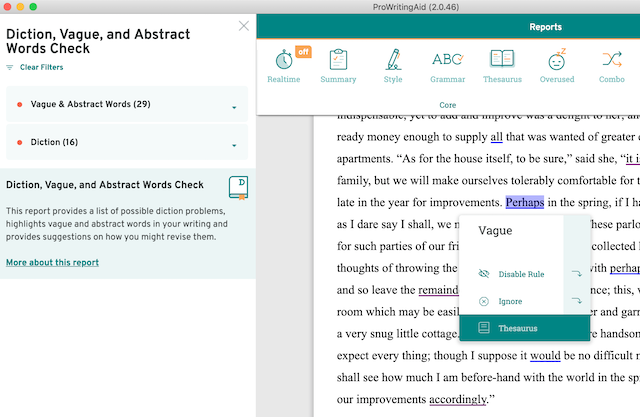Image resolution: width=640 pixels, height=417 pixels.
Task: Select the Diction (16) row
Action: tap(127, 142)
